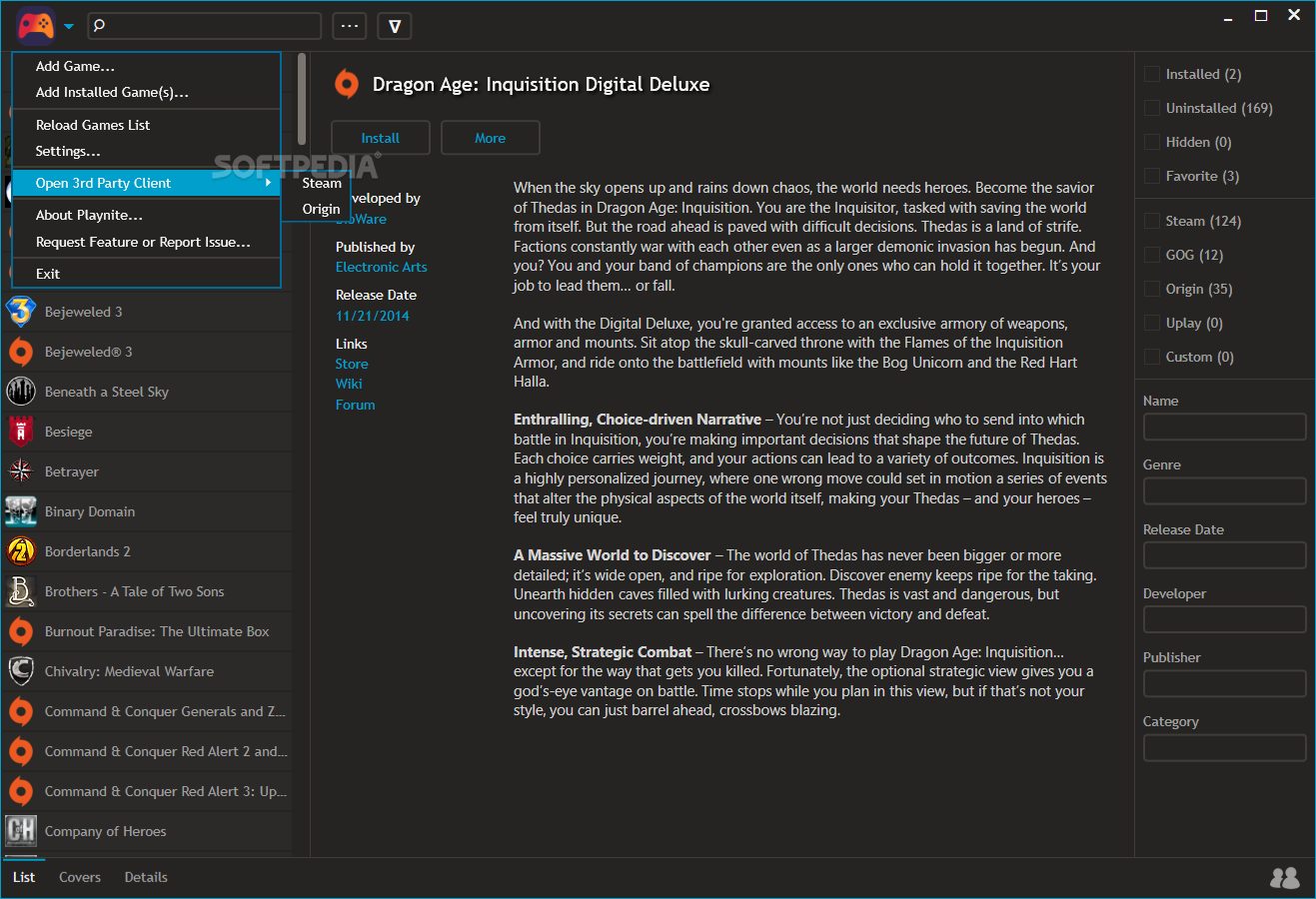This screenshot has height=899, width=1316.
Task: Enable the Origin (35) filter checkbox
Action: [x=1152, y=289]
